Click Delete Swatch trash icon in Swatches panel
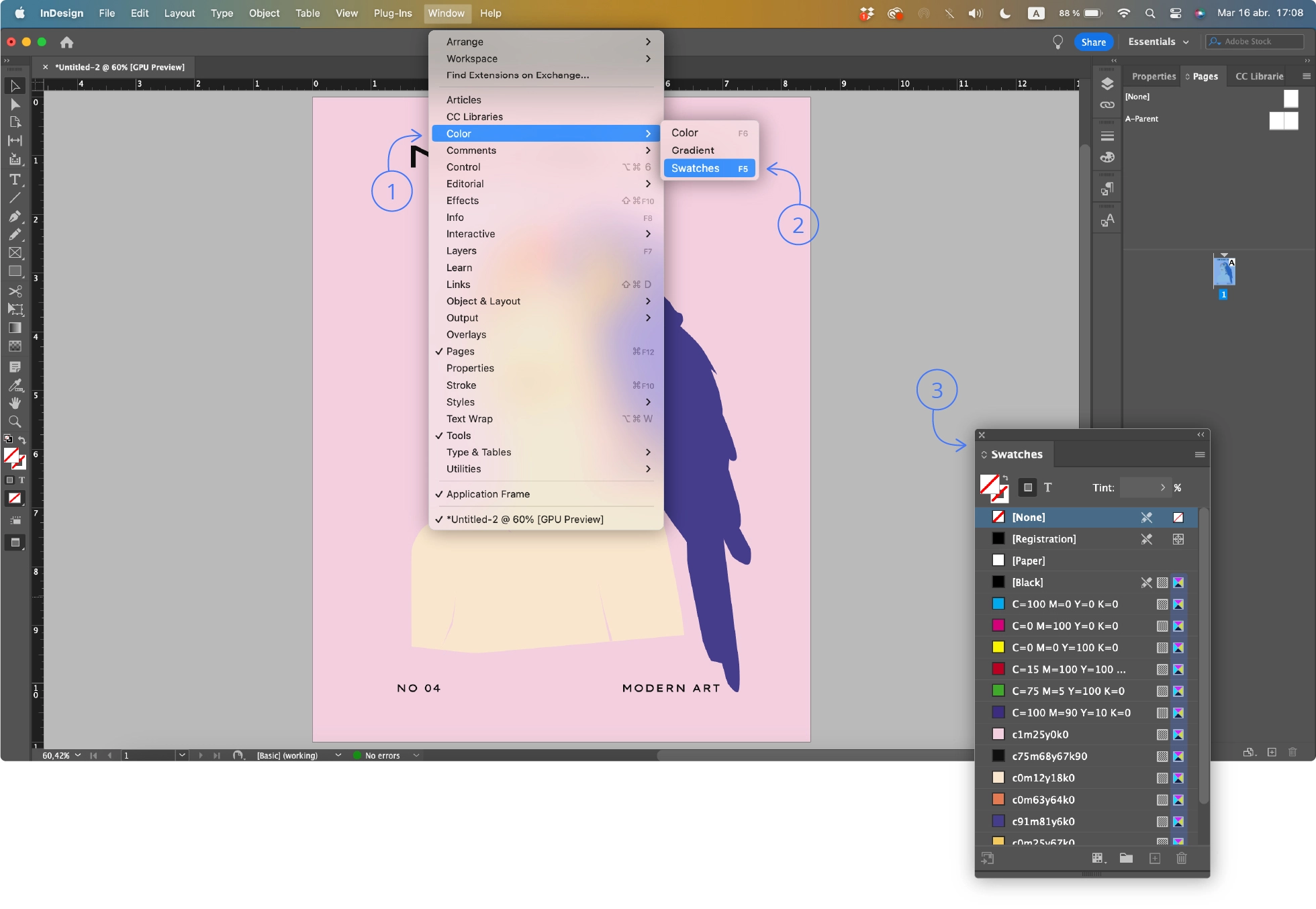The height and width of the screenshot is (909, 1316). tap(1182, 859)
